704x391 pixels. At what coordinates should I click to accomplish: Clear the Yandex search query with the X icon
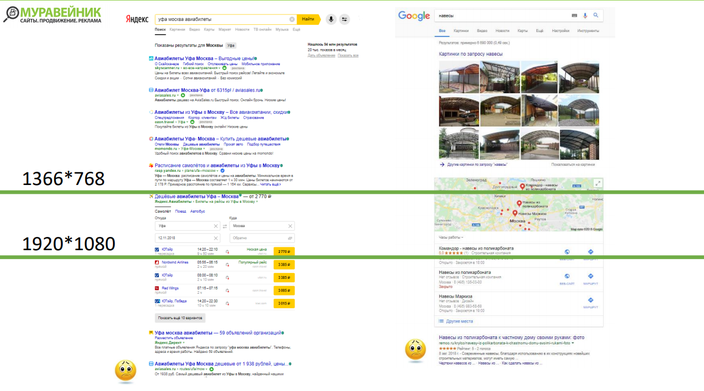pyautogui.click(x=292, y=19)
